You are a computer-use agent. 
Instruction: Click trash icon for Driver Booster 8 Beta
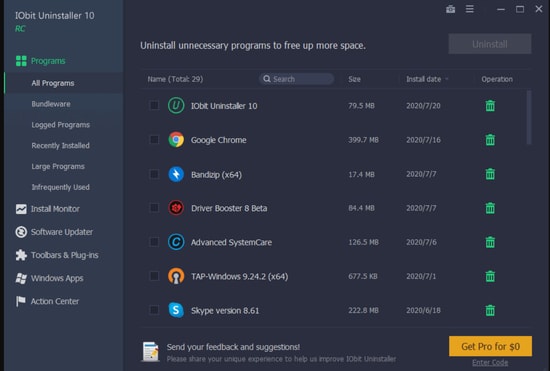click(490, 208)
